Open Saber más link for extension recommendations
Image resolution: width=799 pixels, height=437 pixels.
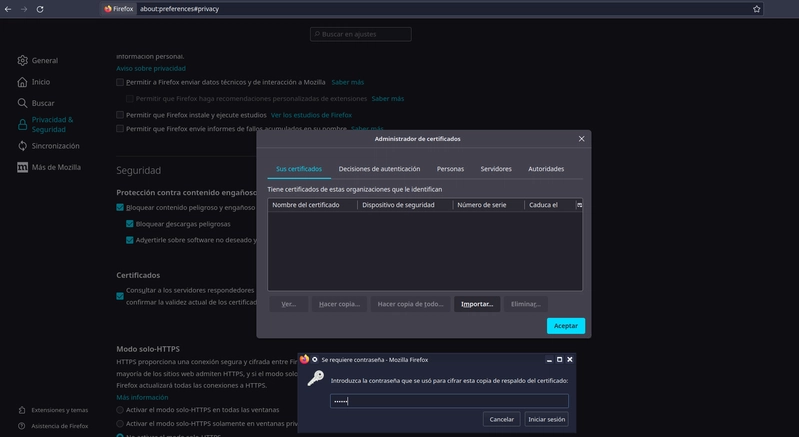[388, 99]
